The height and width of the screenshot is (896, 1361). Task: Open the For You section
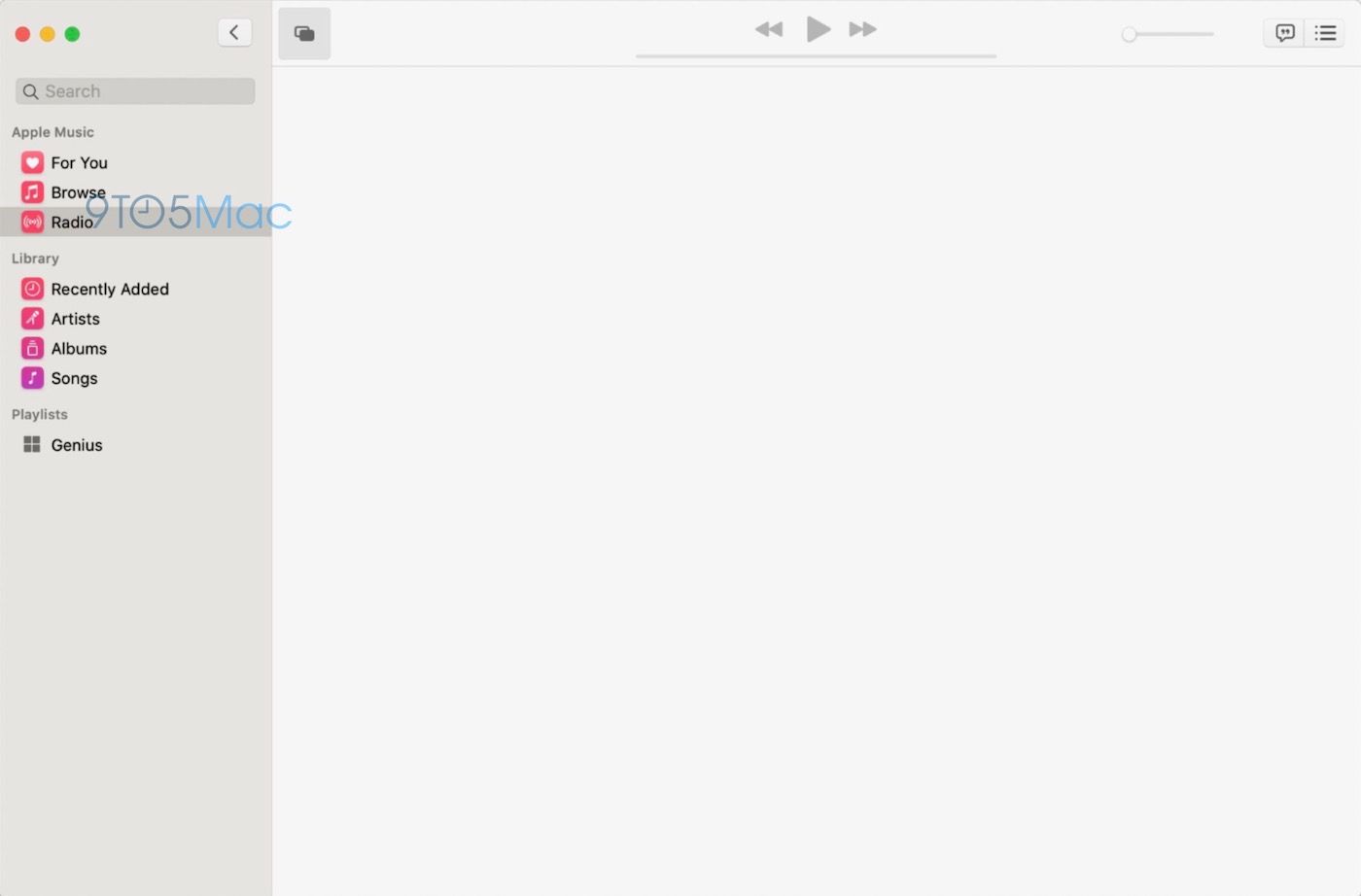[x=136, y=162]
